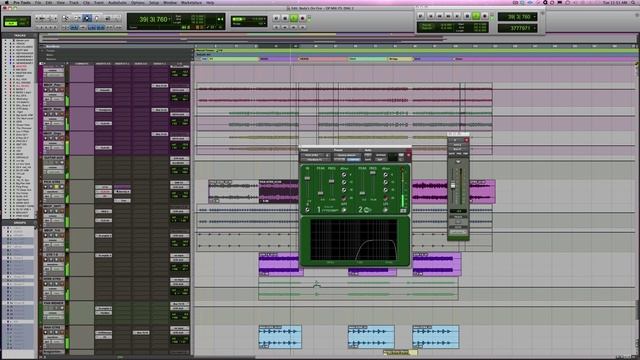Click Rewind in floating Transport window
640x360 pixels.
click(440, 16)
